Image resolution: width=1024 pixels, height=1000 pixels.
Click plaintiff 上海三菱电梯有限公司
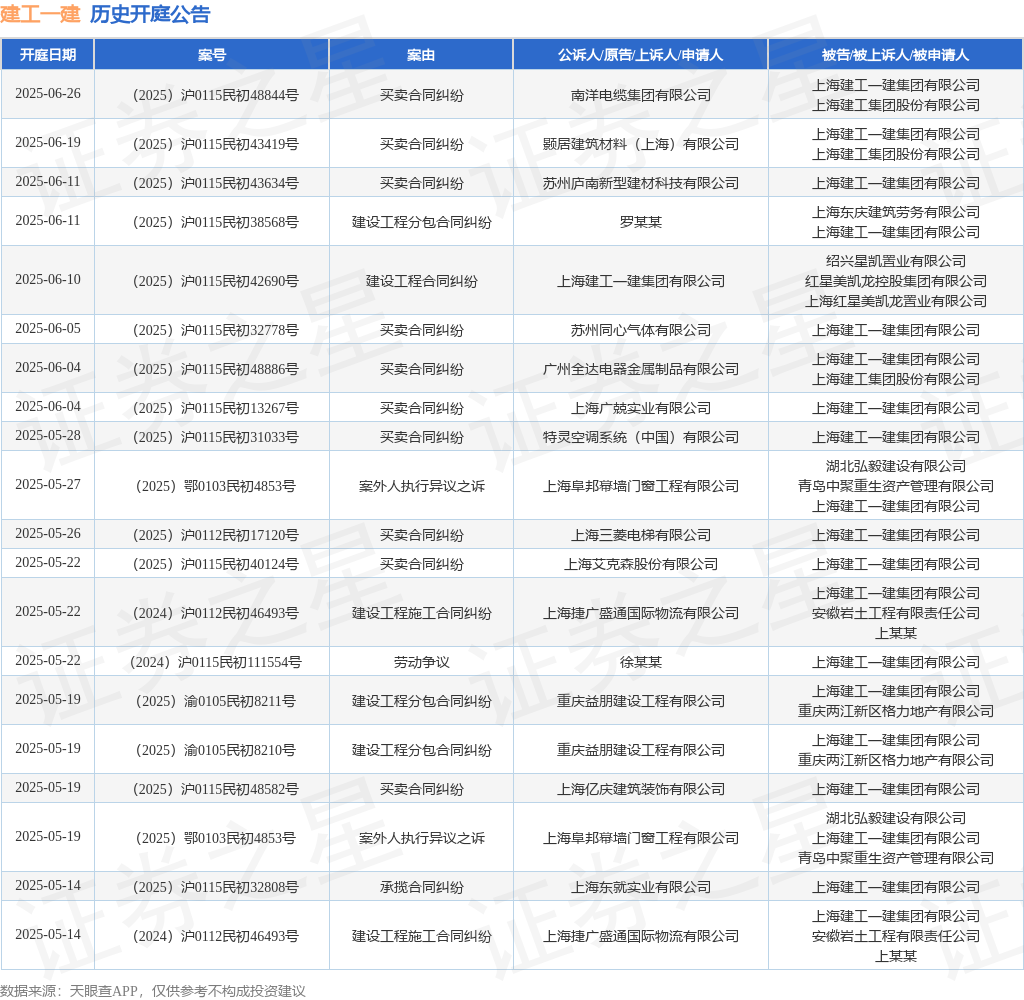(x=641, y=536)
